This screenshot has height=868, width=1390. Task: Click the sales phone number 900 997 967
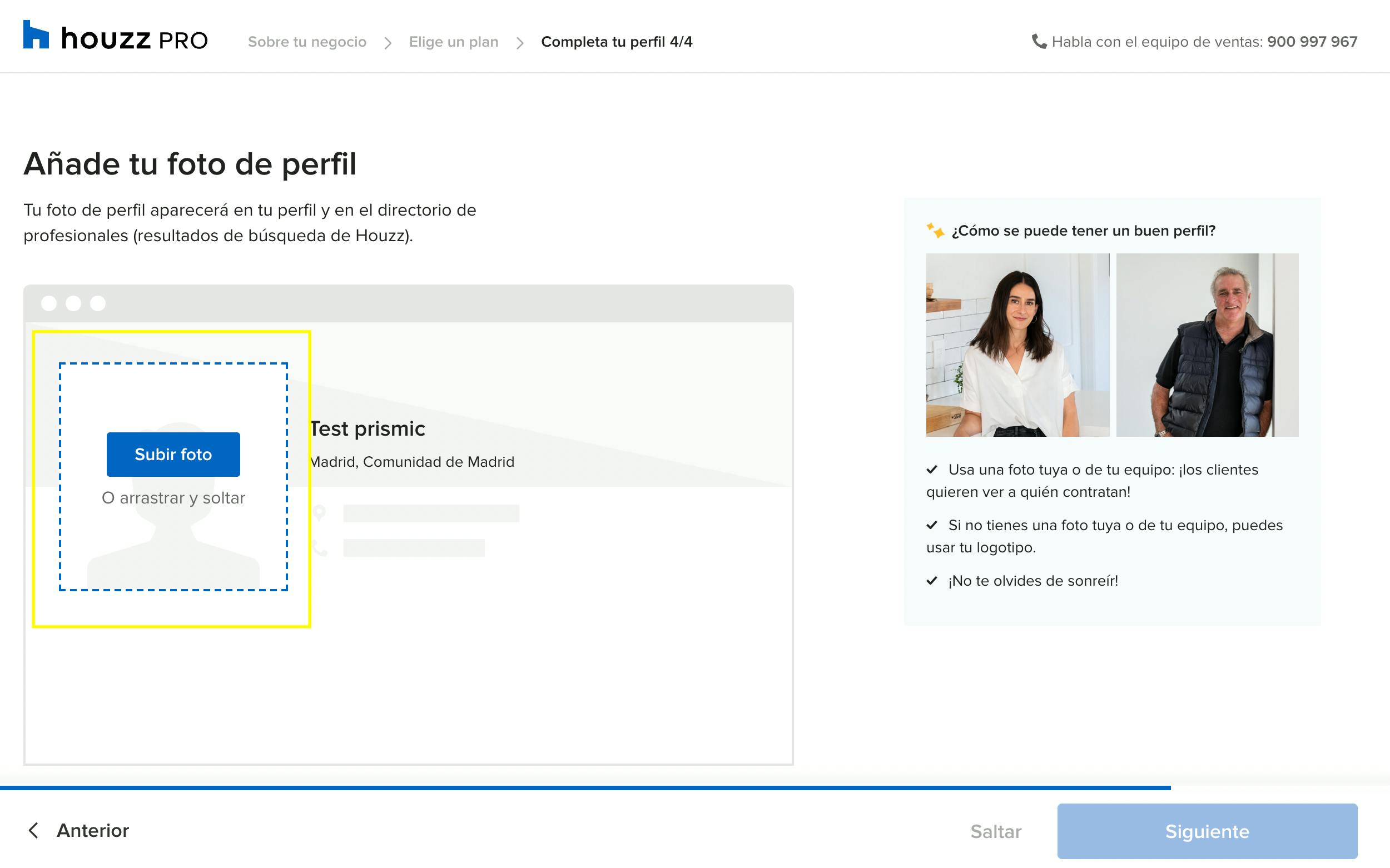click(x=1312, y=42)
